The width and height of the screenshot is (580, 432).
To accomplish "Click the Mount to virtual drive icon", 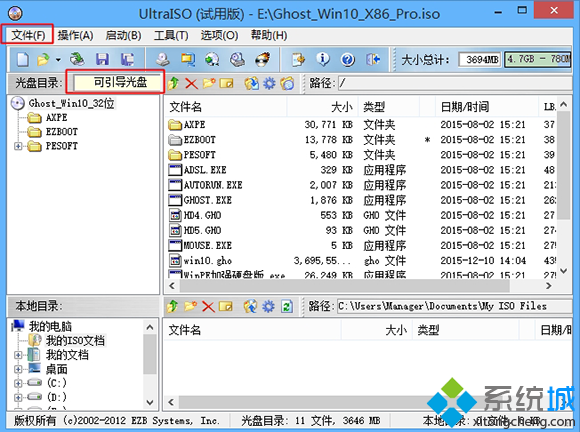I will click(x=212, y=59).
